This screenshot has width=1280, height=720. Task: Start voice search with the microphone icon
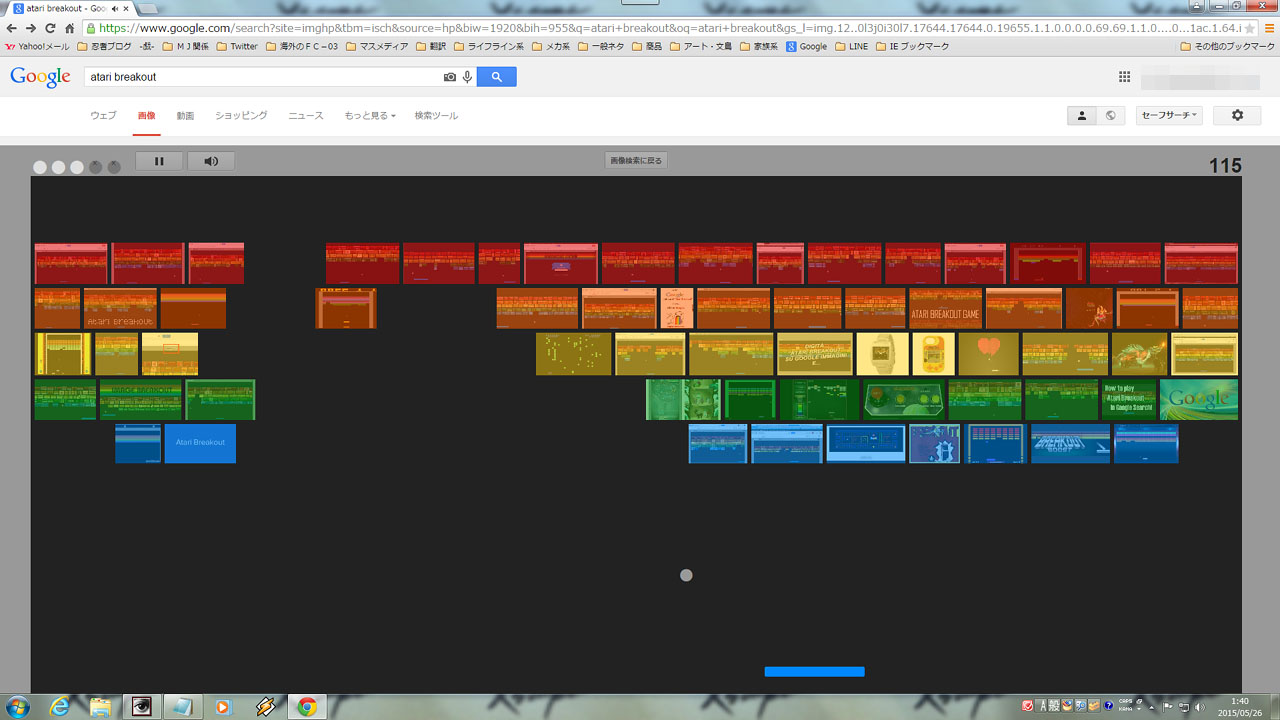(467, 77)
